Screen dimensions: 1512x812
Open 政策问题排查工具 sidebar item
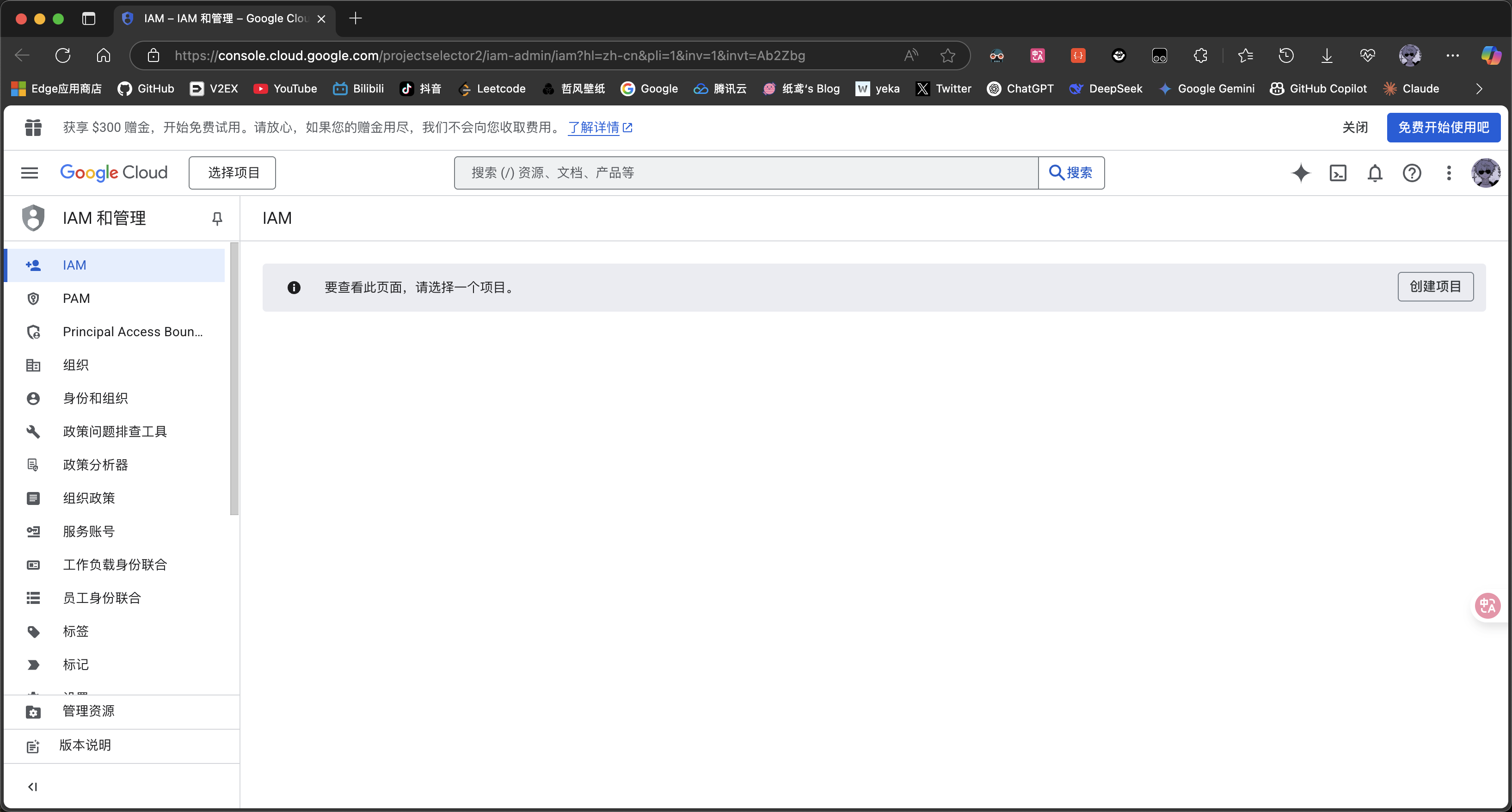click(115, 431)
